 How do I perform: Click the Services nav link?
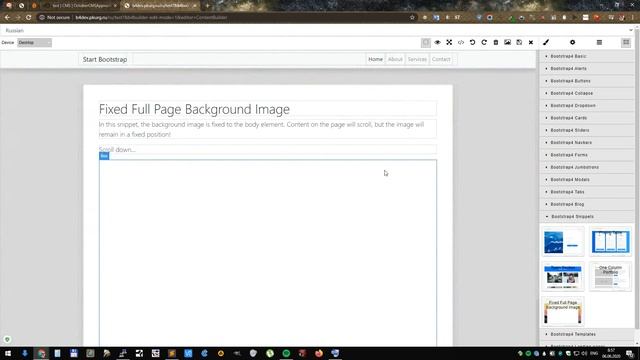coord(417,59)
